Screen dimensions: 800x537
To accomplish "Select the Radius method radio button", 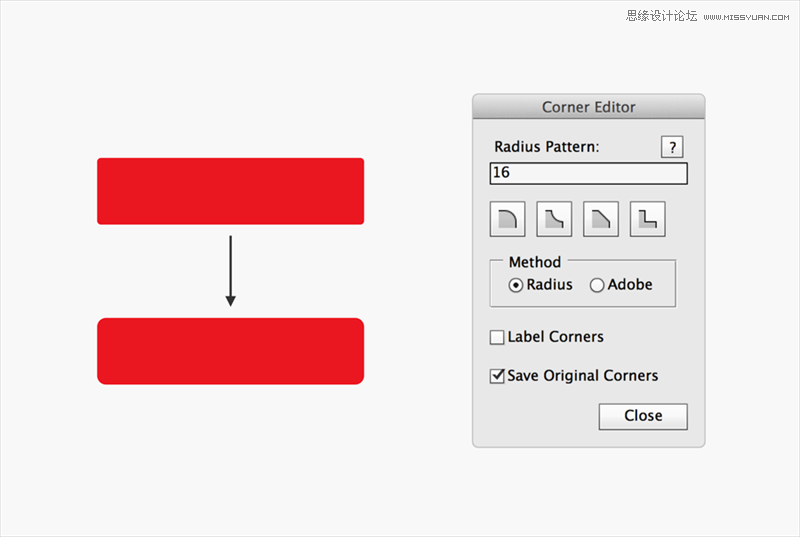I will [x=515, y=285].
